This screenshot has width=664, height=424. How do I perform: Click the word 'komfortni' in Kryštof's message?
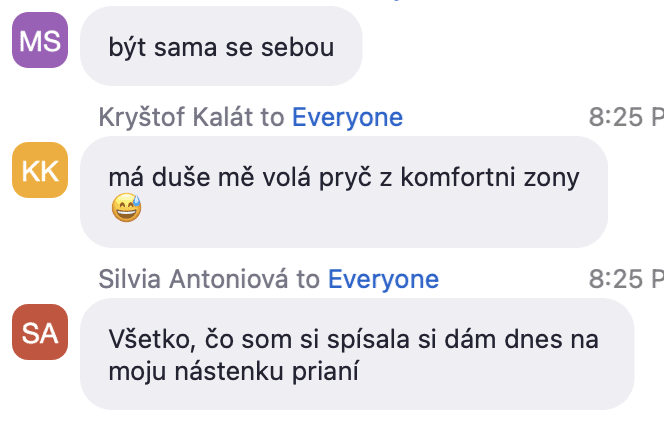[458, 177]
